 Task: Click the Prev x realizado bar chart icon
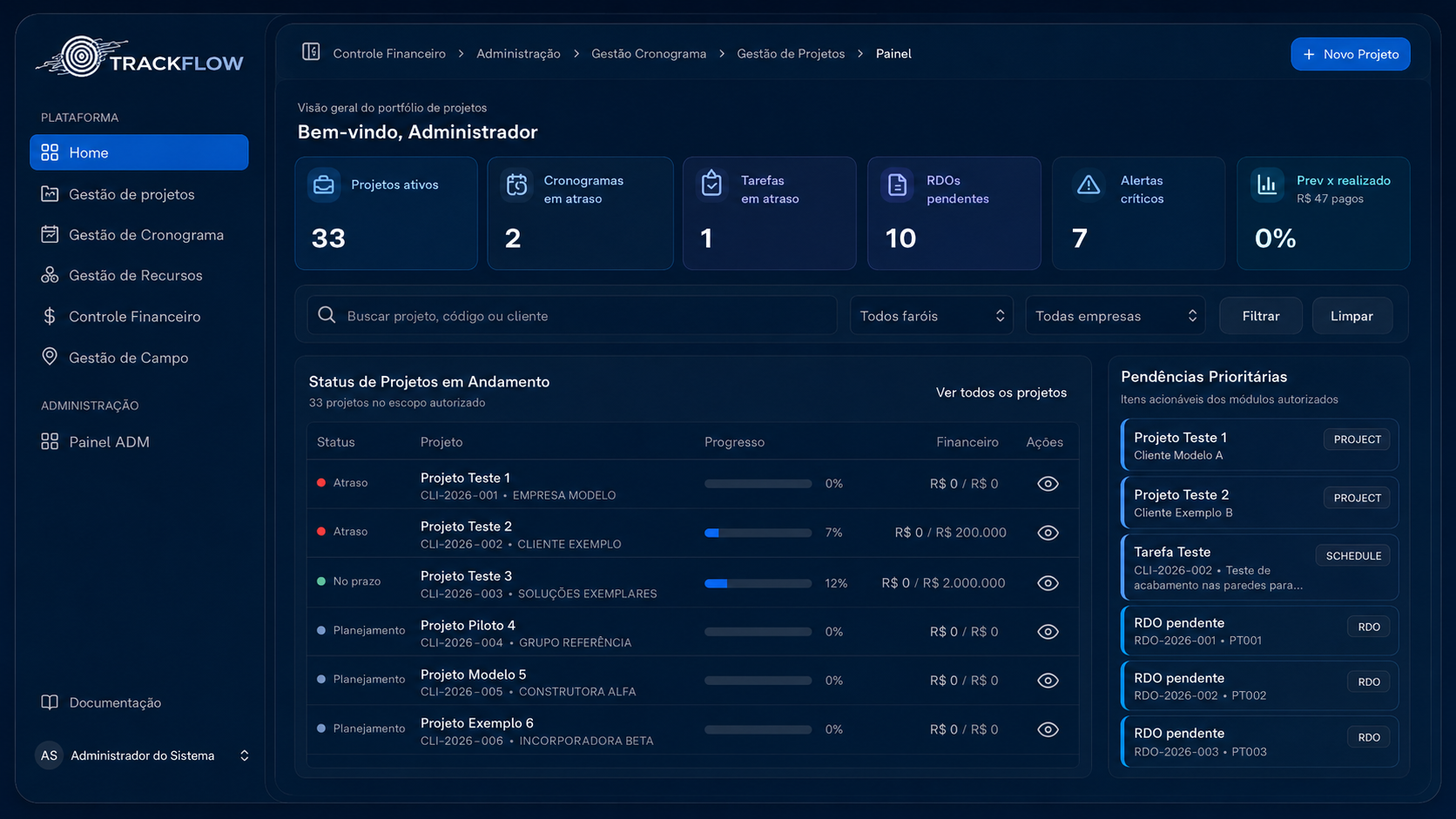coord(1268,185)
